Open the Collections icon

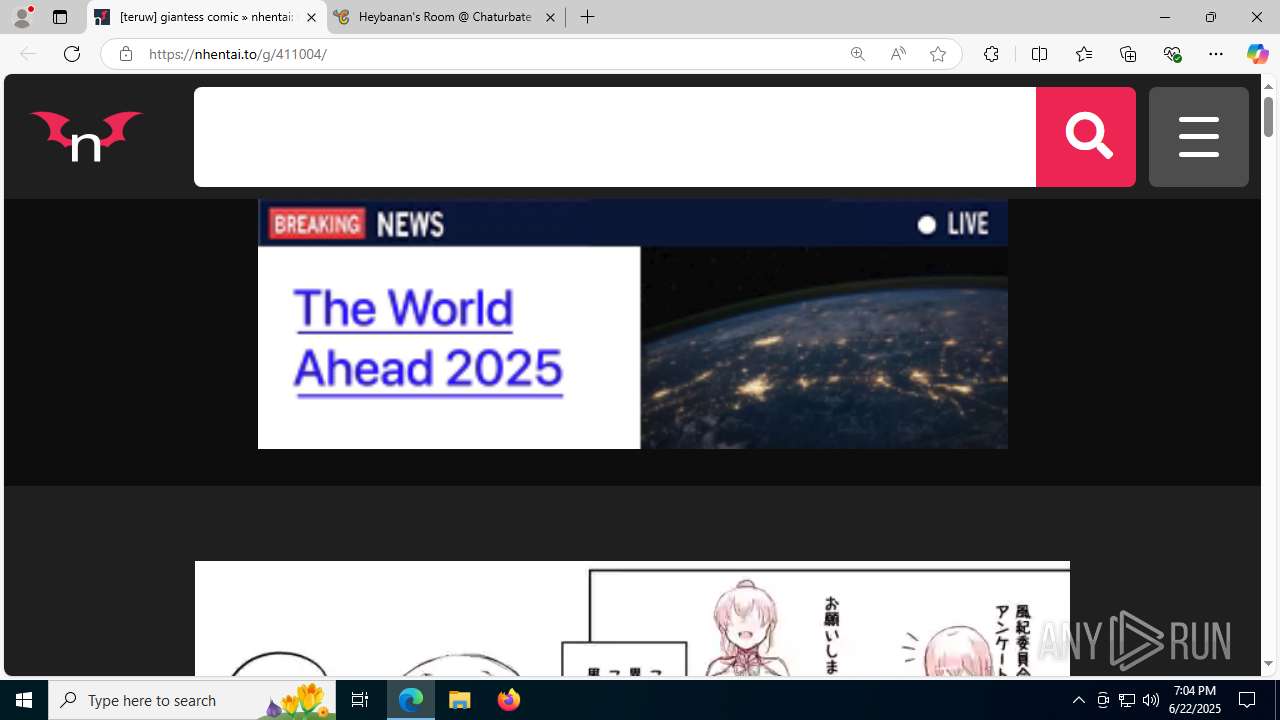[1128, 54]
